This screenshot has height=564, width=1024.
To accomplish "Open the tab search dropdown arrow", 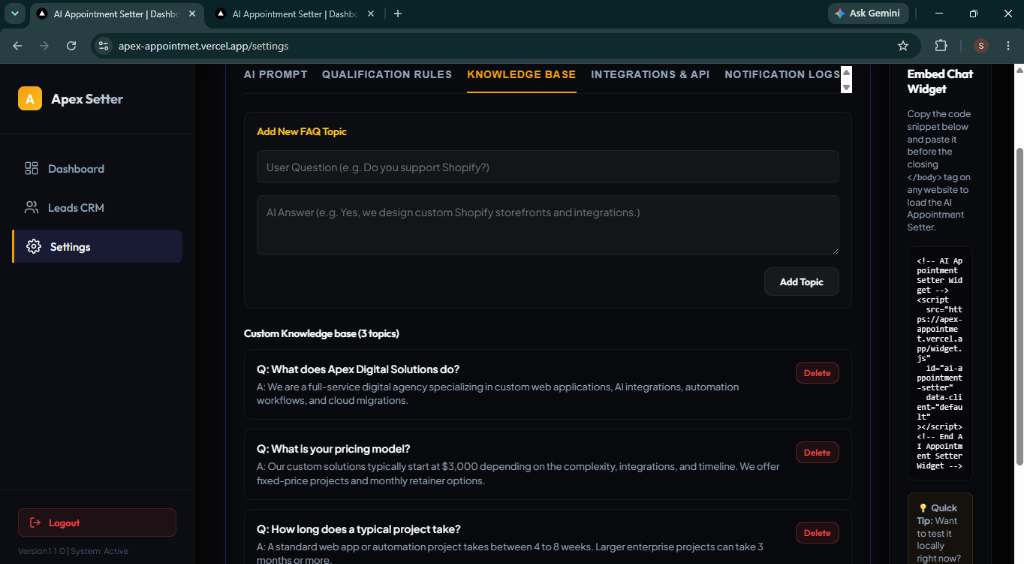I will pos(15,13).
